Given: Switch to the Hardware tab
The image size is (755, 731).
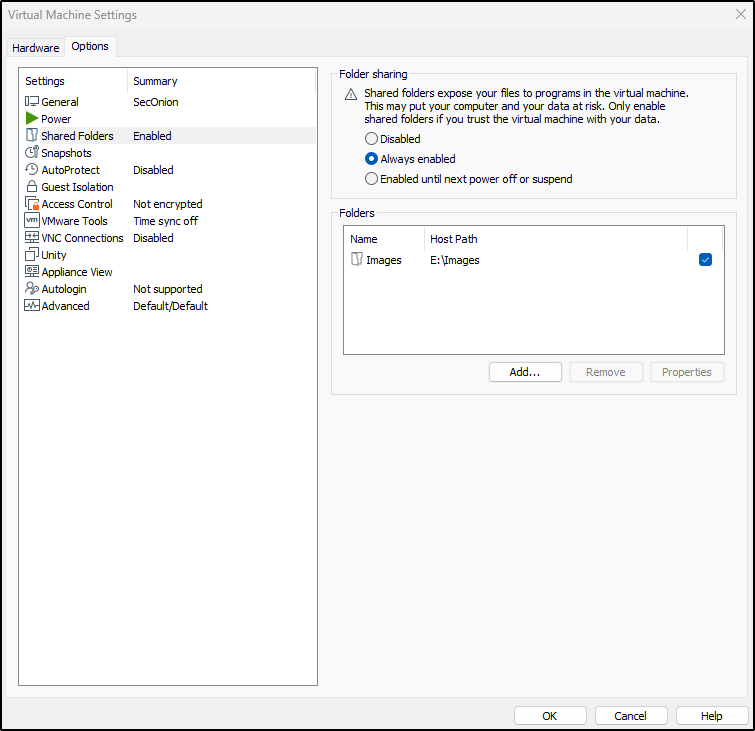Looking at the screenshot, I should (36, 48).
